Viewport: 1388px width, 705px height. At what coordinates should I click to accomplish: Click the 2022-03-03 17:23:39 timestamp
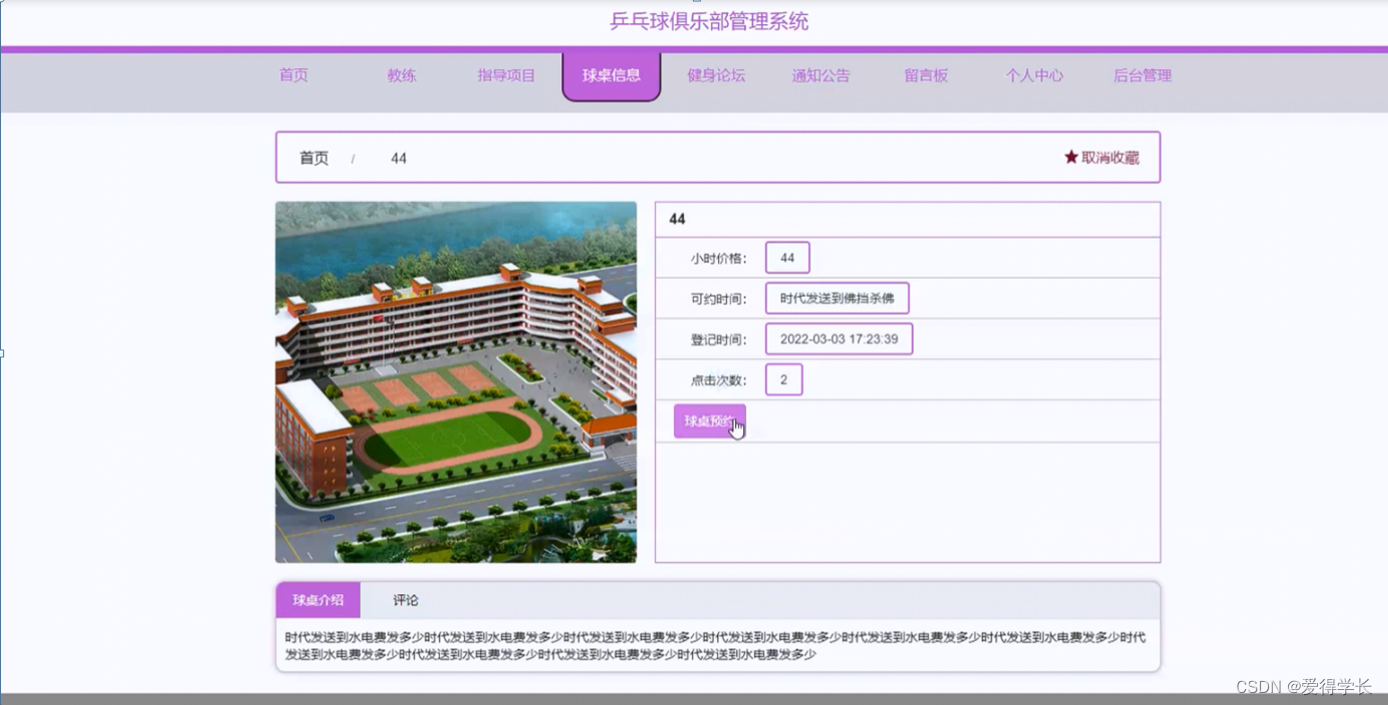click(x=839, y=339)
